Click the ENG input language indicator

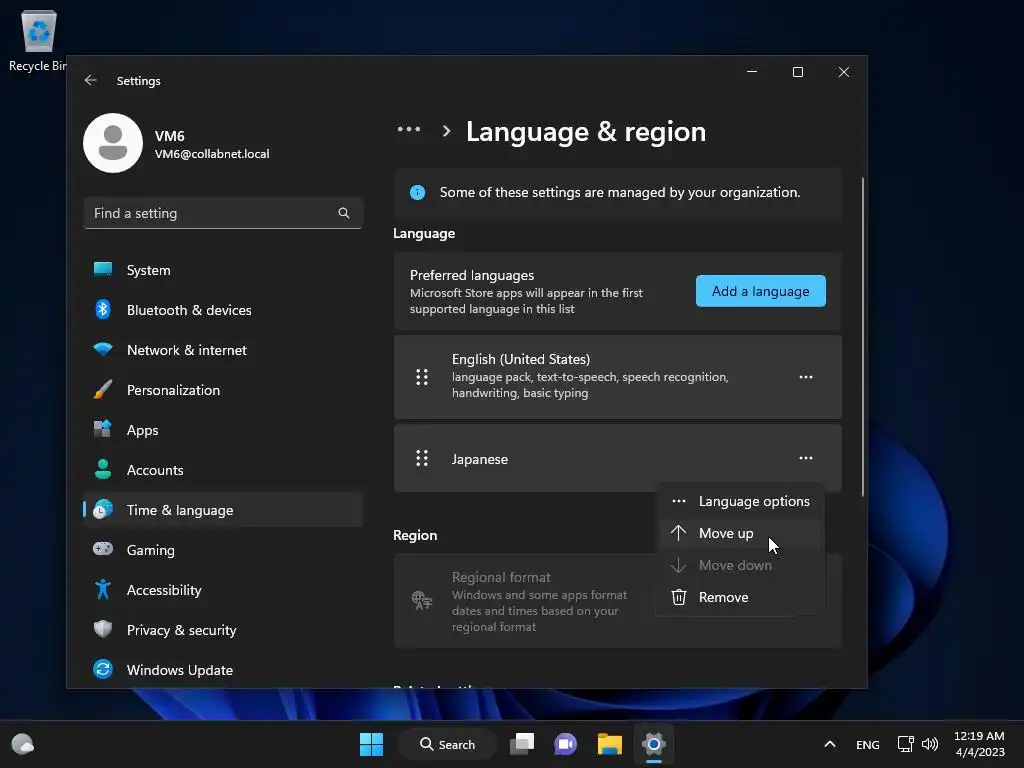coord(868,744)
